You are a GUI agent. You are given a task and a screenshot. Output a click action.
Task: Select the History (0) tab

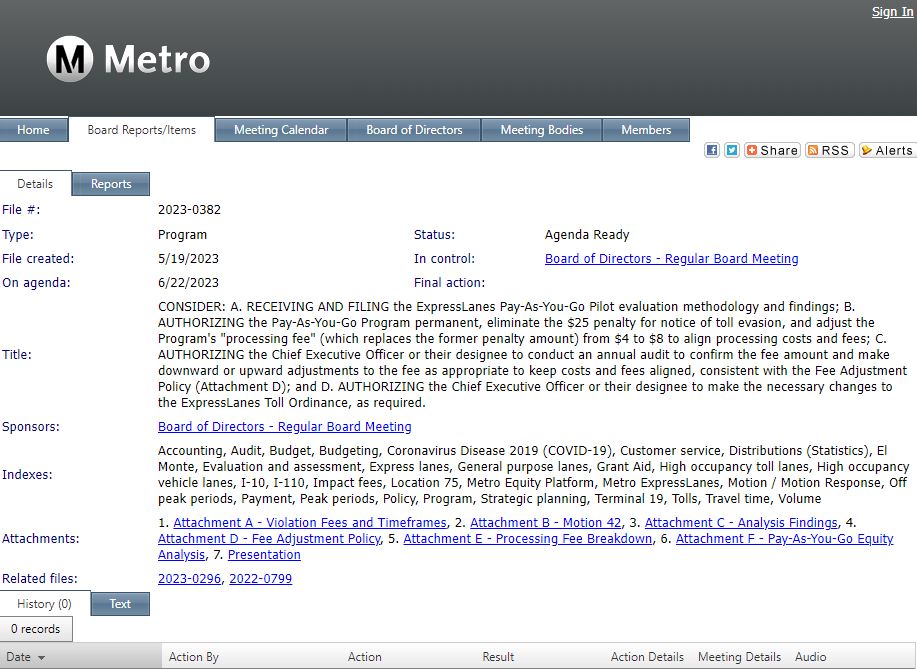coord(44,604)
